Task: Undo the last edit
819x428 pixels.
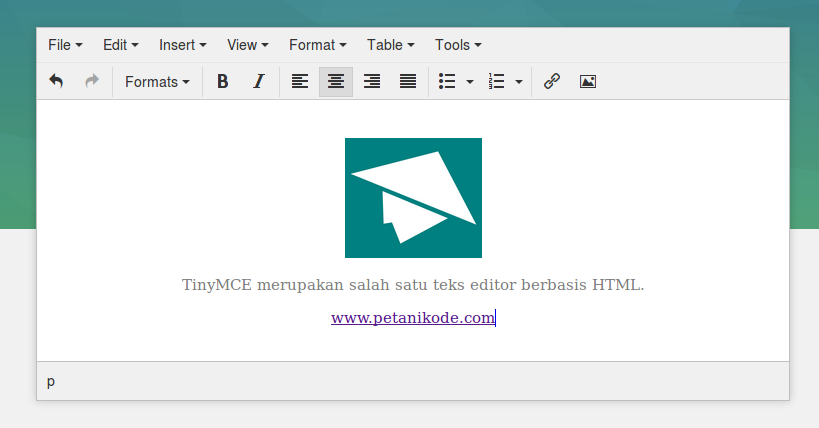Action: coord(56,82)
